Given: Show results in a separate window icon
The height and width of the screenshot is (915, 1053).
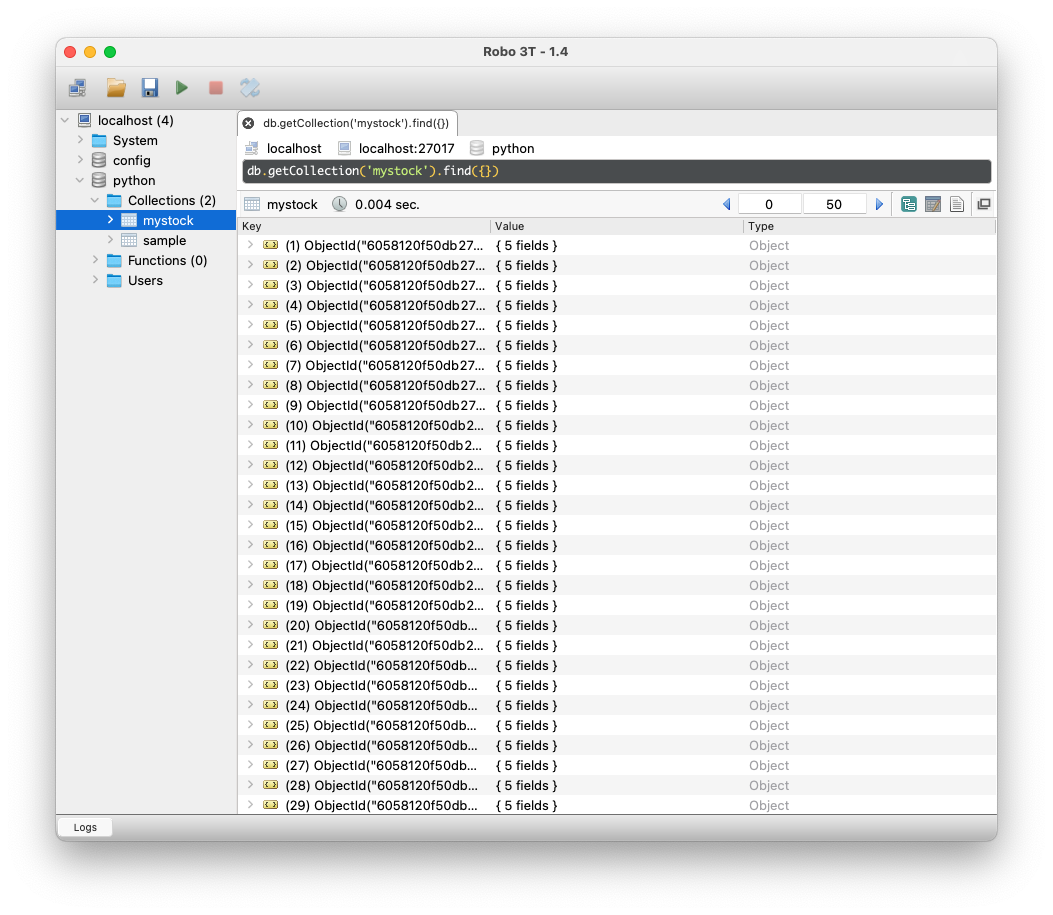Looking at the screenshot, I should point(984,204).
